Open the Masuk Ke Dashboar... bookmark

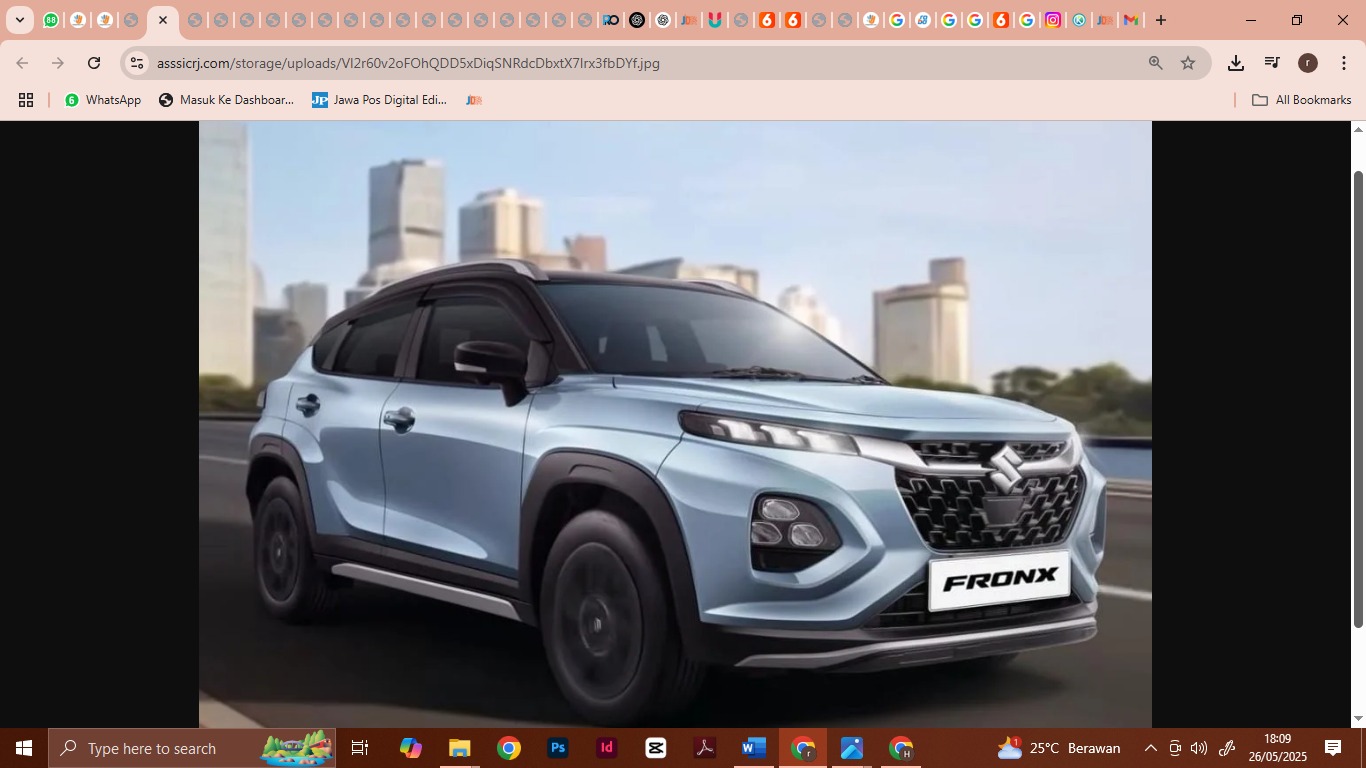[226, 100]
